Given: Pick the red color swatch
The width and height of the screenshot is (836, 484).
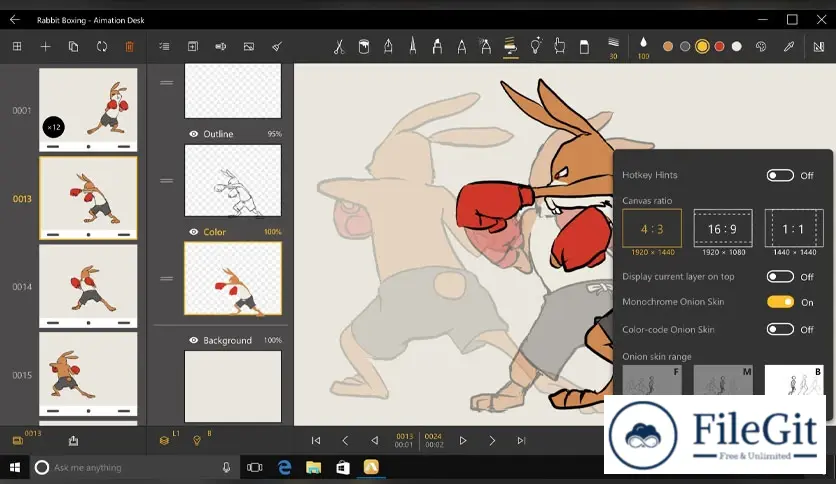Looking at the screenshot, I should [719, 46].
